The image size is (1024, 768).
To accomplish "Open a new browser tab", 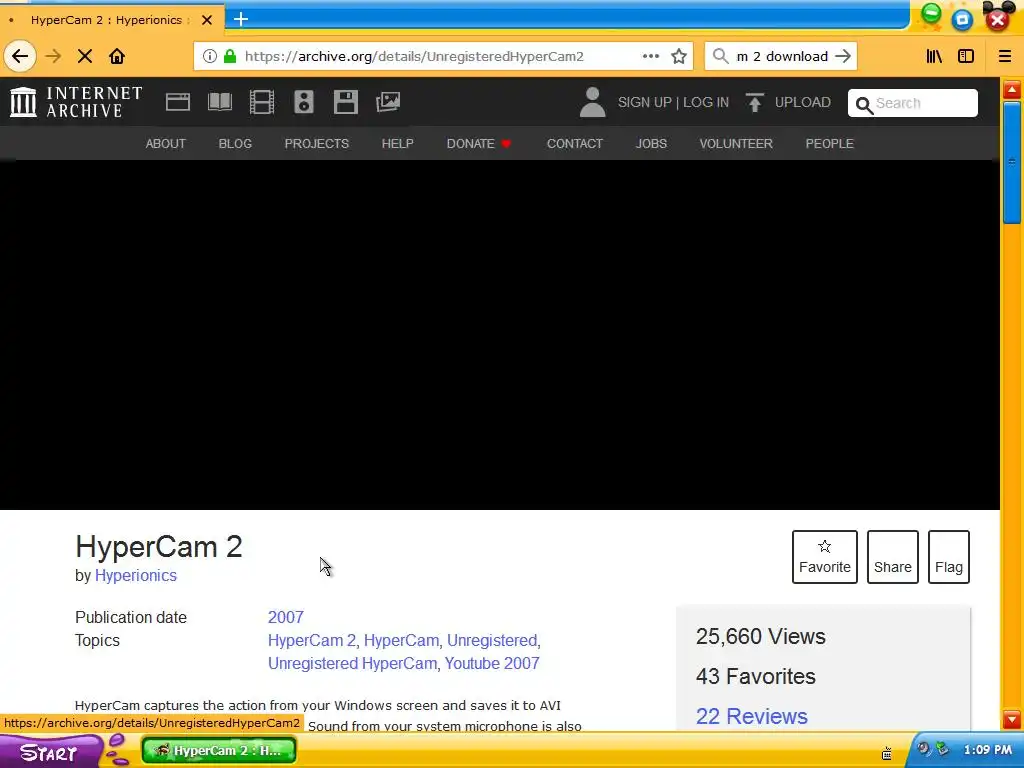I will [241, 20].
